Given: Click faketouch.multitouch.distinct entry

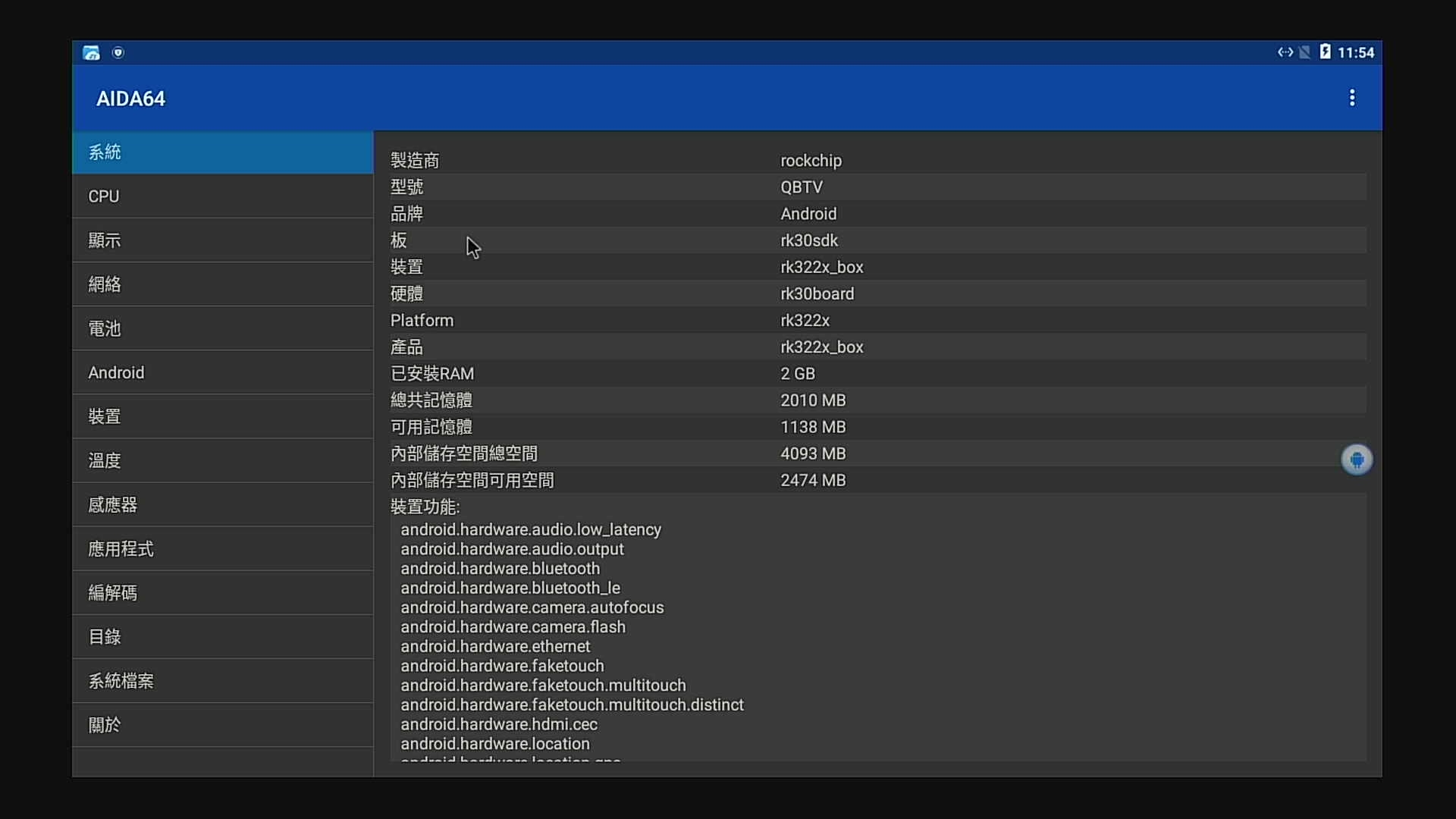Looking at the screenshot, I should [x=572, y=704].
